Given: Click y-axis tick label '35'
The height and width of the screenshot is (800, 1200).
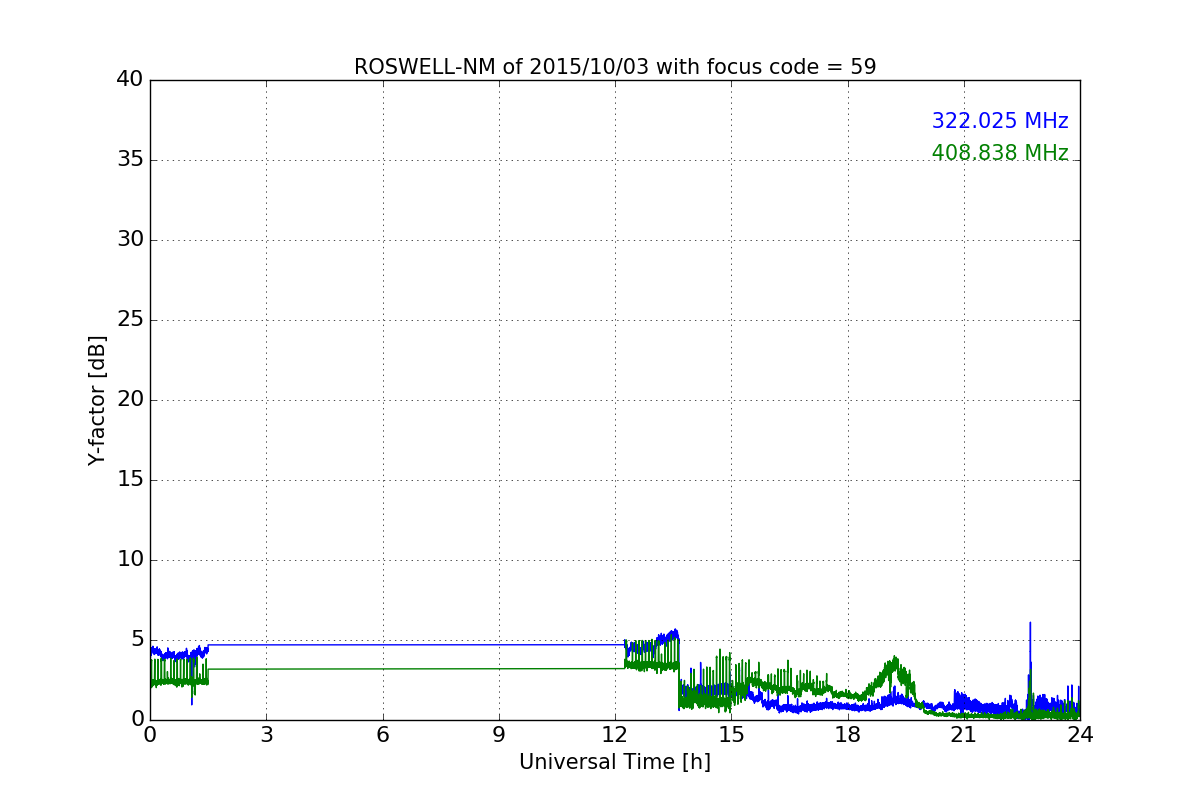Looking at the screenshot, I should pyautogui.click(x=130, y=160).
